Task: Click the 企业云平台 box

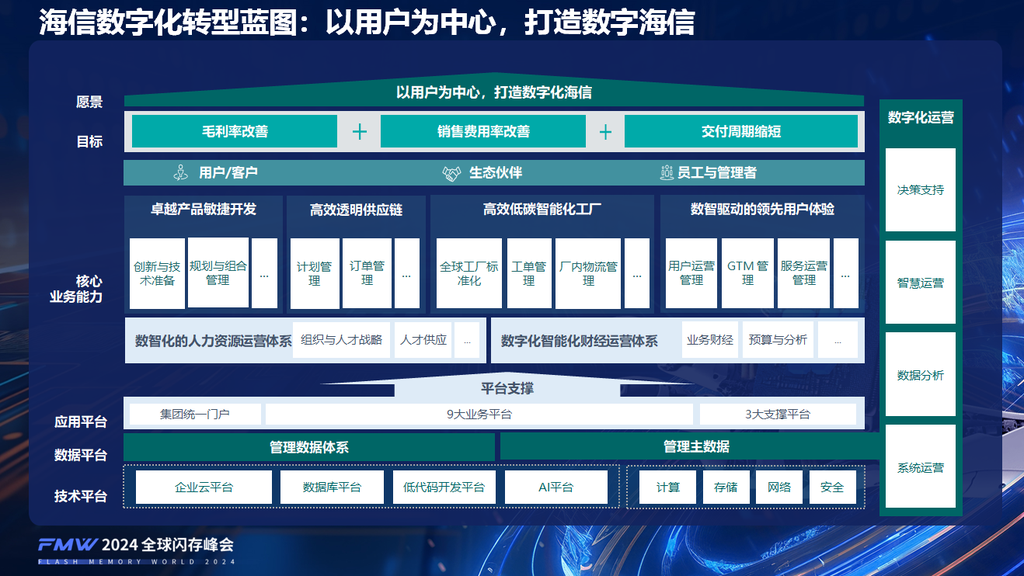Action: [x=204, y=487]
